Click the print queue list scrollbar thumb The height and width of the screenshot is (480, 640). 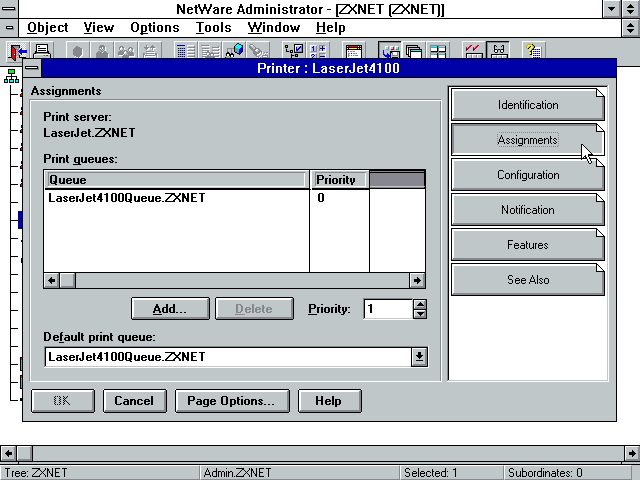tap(67, 280)
